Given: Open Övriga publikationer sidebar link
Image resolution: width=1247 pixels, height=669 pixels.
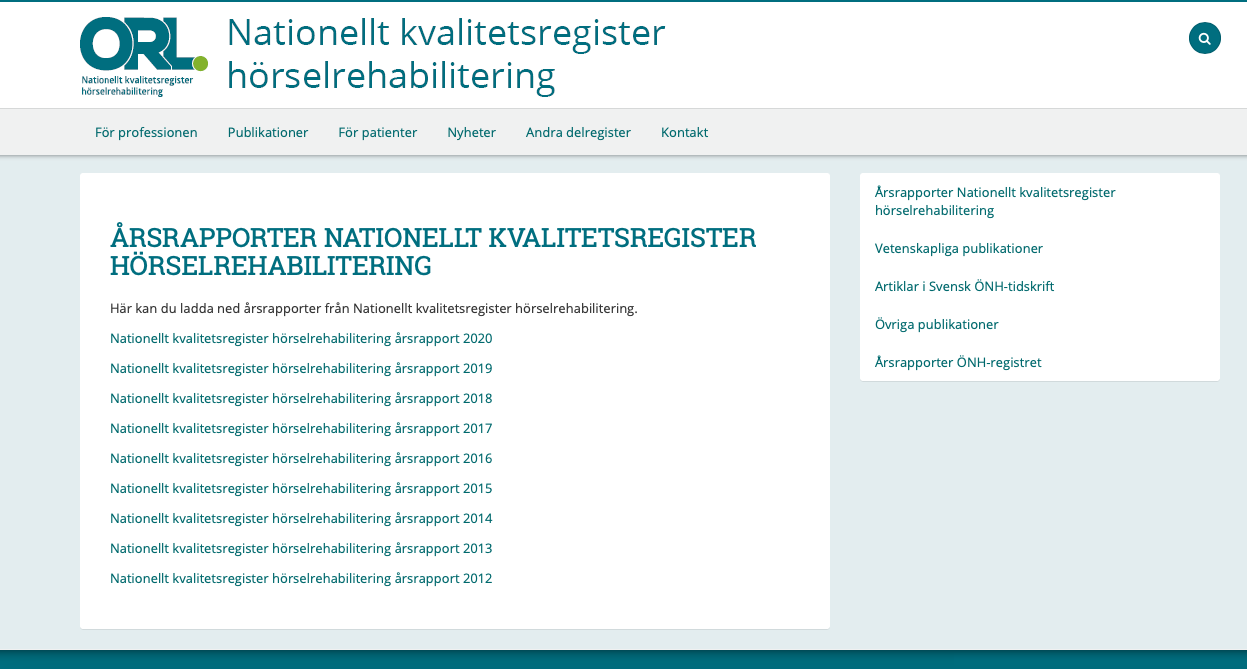Looking at the screenshot, I should [x=936, y=324].
